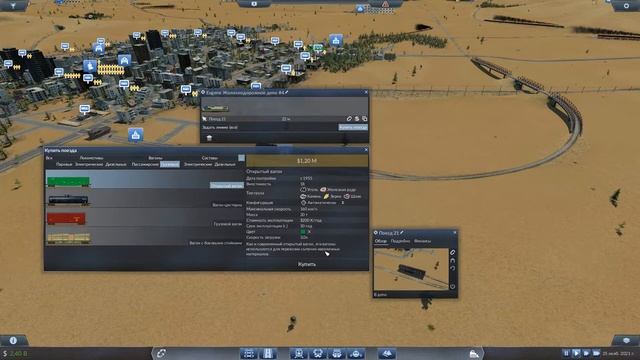
Task: Show the money balance at bottom left
Action: (x=16, y=353)
